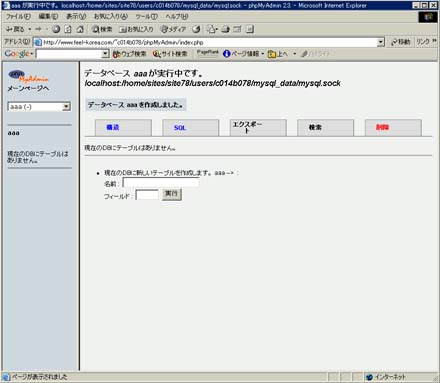Click the 上へ up button
The height and width of the screenshot is (383, 440).
point(278,54)
